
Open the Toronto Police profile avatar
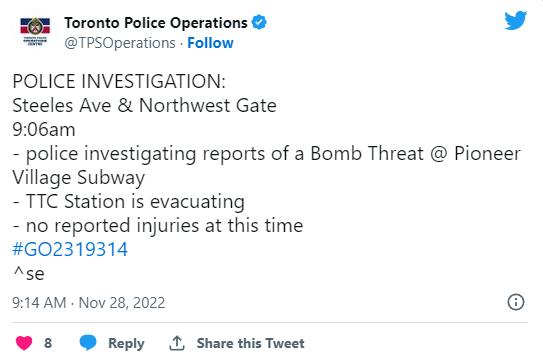35,32
